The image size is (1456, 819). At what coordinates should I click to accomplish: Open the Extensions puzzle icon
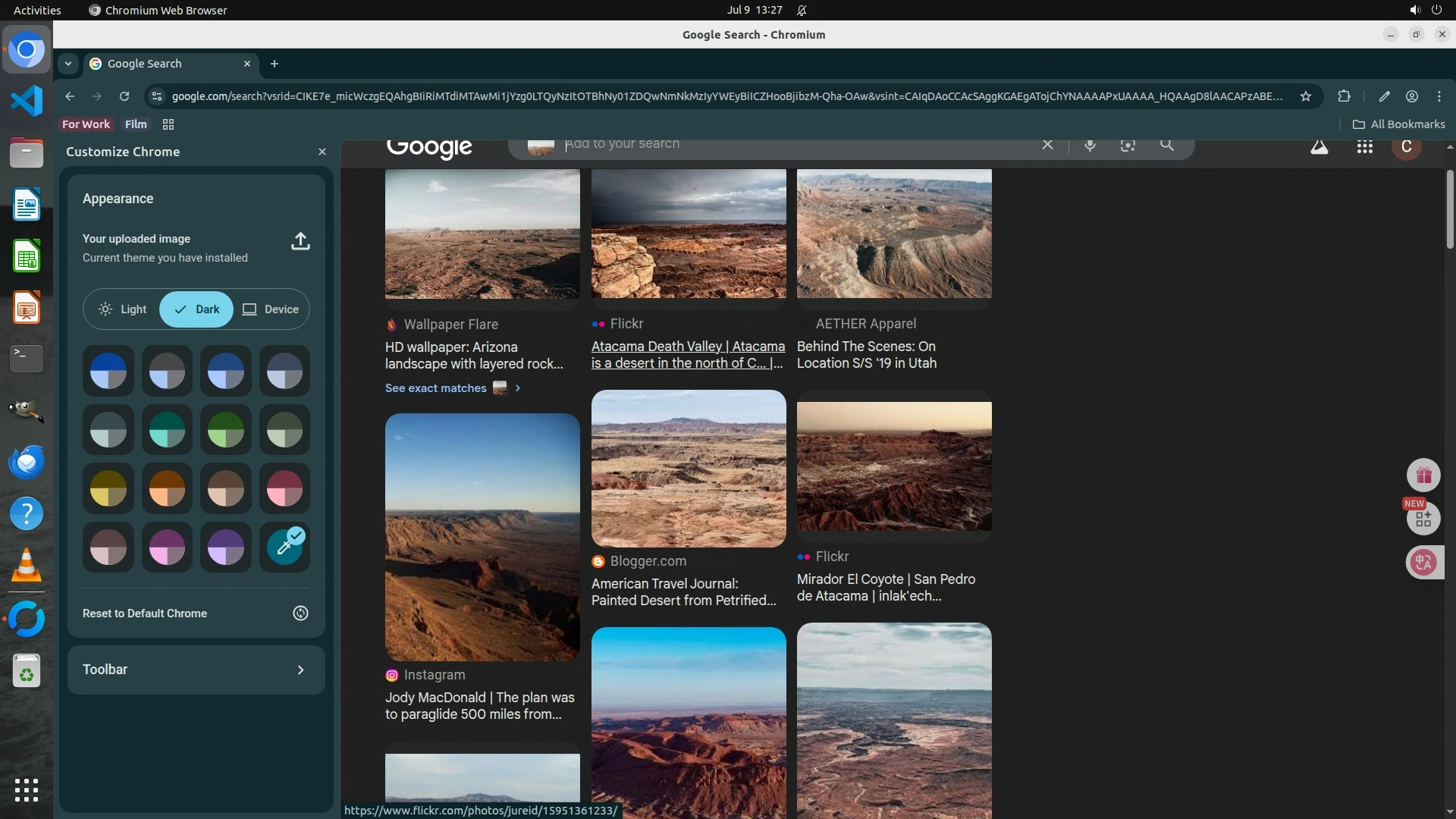tap(1344, 96)
